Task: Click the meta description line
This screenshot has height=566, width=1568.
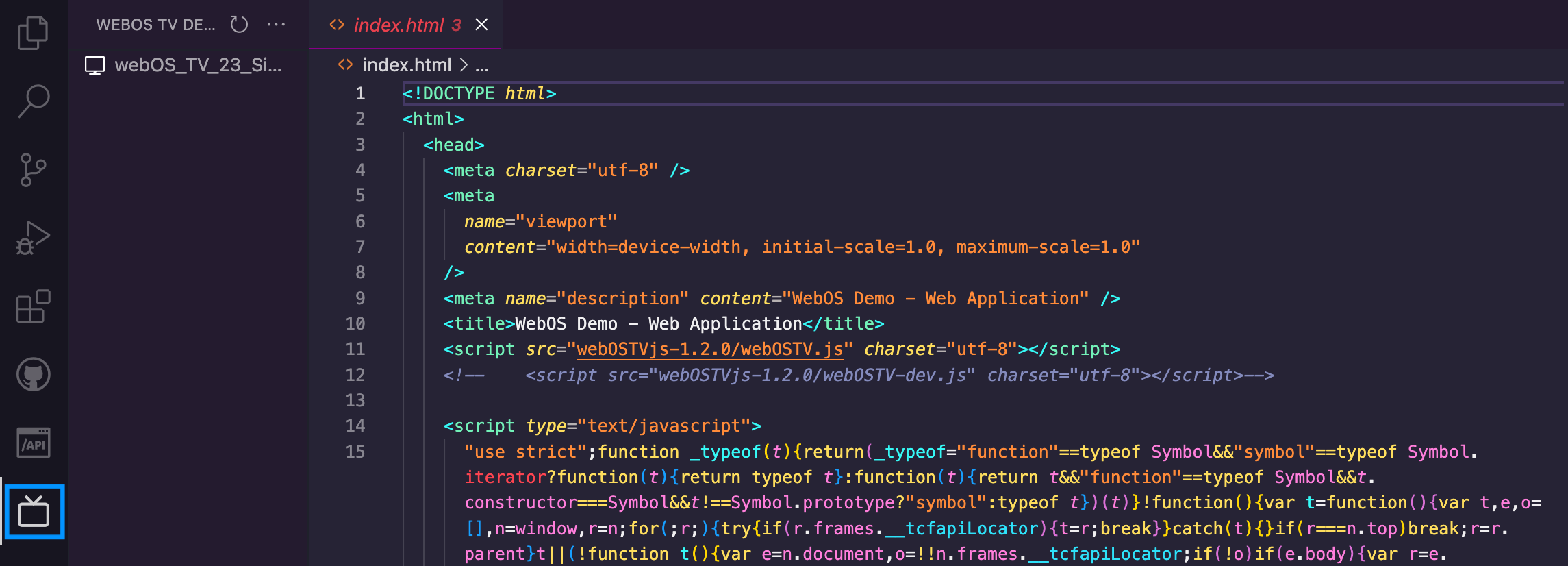Action: [x=782, y=298]
